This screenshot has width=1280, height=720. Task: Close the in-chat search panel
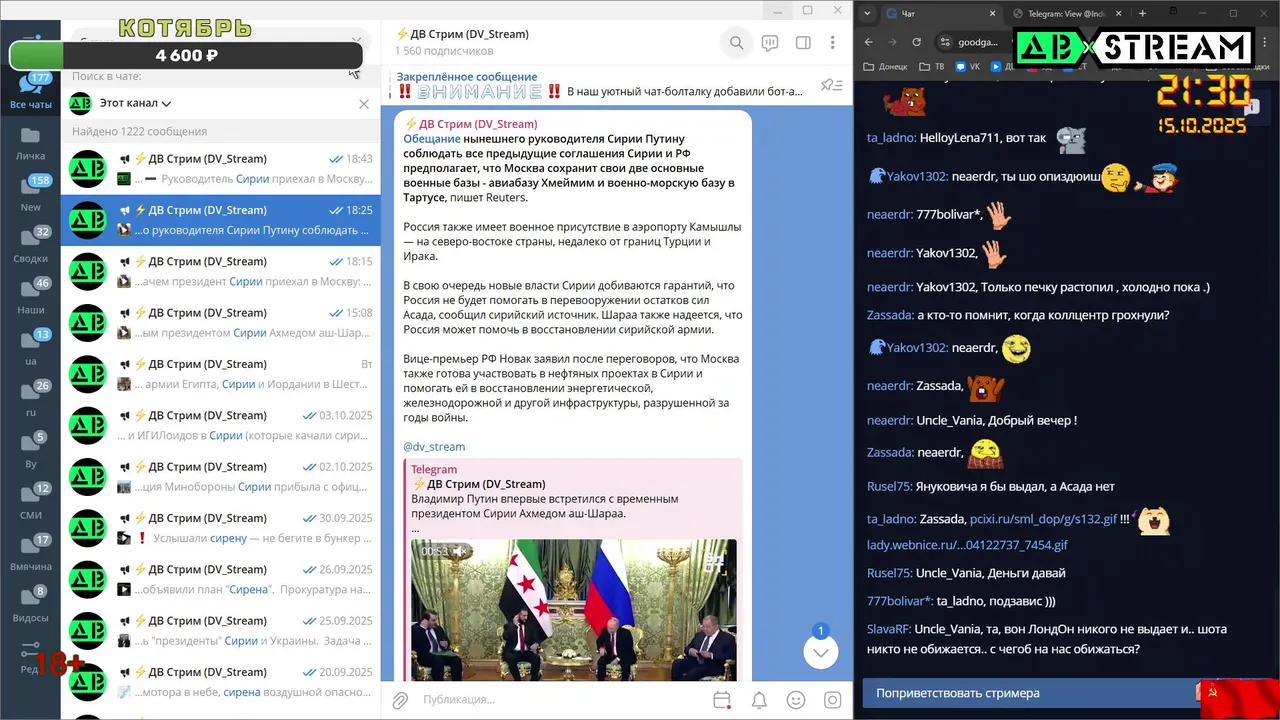(x=364, y=104)
